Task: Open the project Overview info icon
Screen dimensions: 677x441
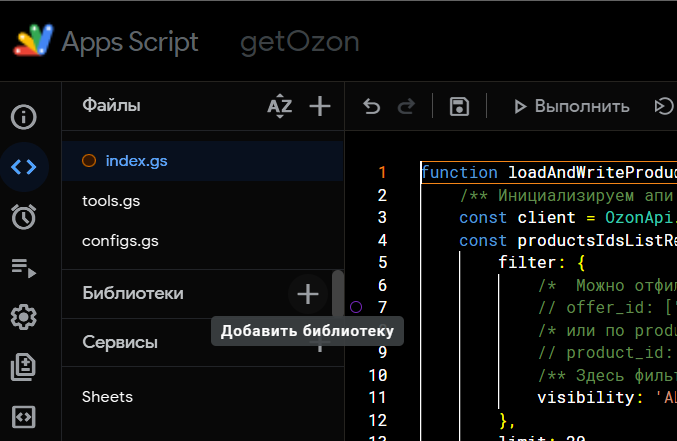Action: [24, 117]
